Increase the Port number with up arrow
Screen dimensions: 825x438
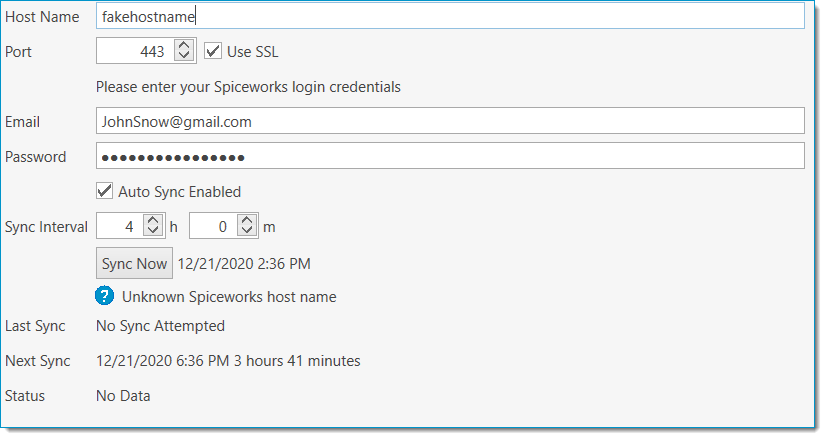point(184,46)
